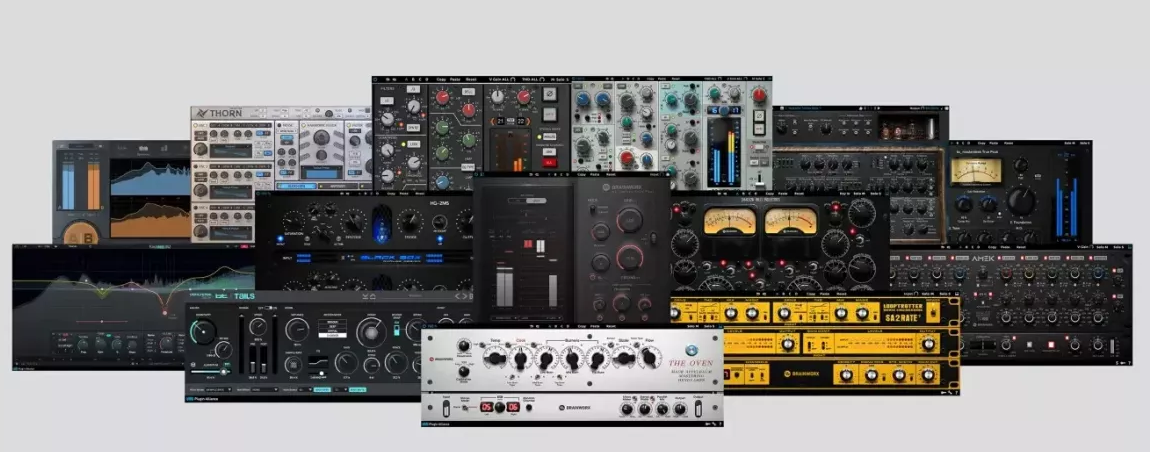Click Solo S in THE OVEN toolbar
Viewport: 1150px width, 452px height.
pyautogui.click(x=709, y=327)
